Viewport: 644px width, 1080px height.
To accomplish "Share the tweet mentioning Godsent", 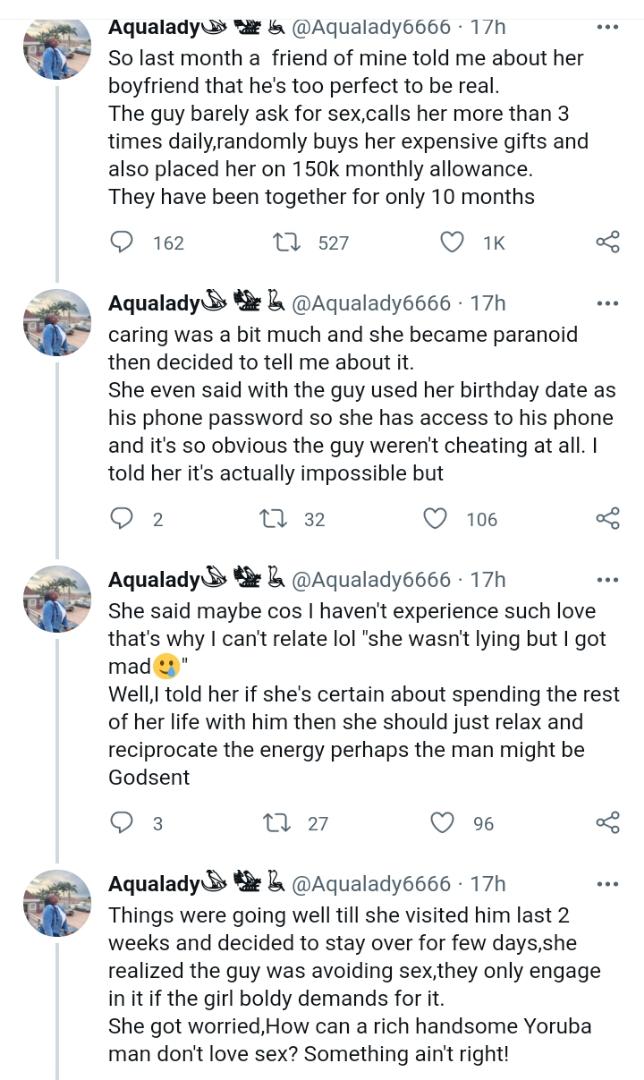I will [x=607, y=823].
